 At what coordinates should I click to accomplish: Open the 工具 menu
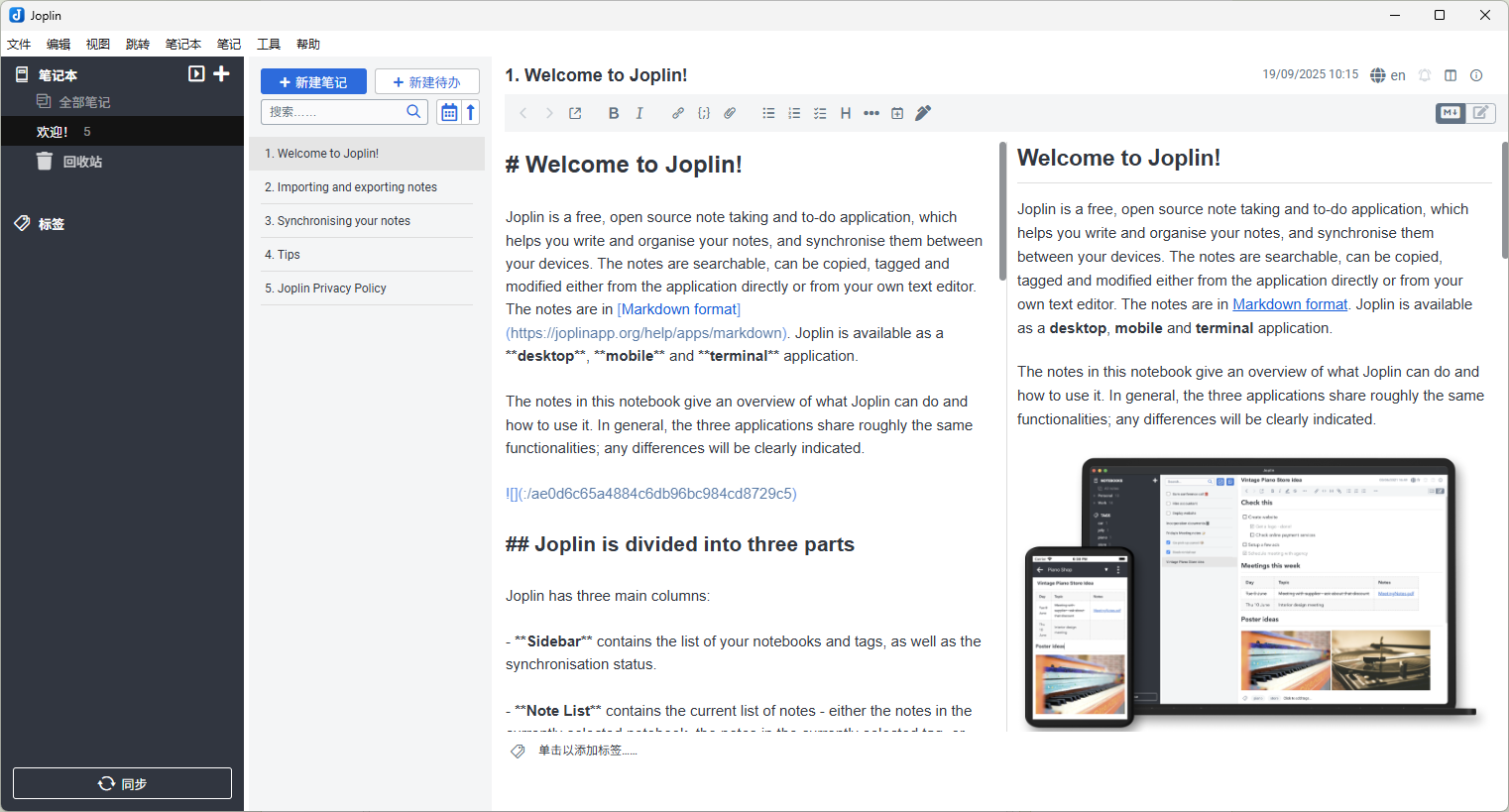[x=268, y=44]
